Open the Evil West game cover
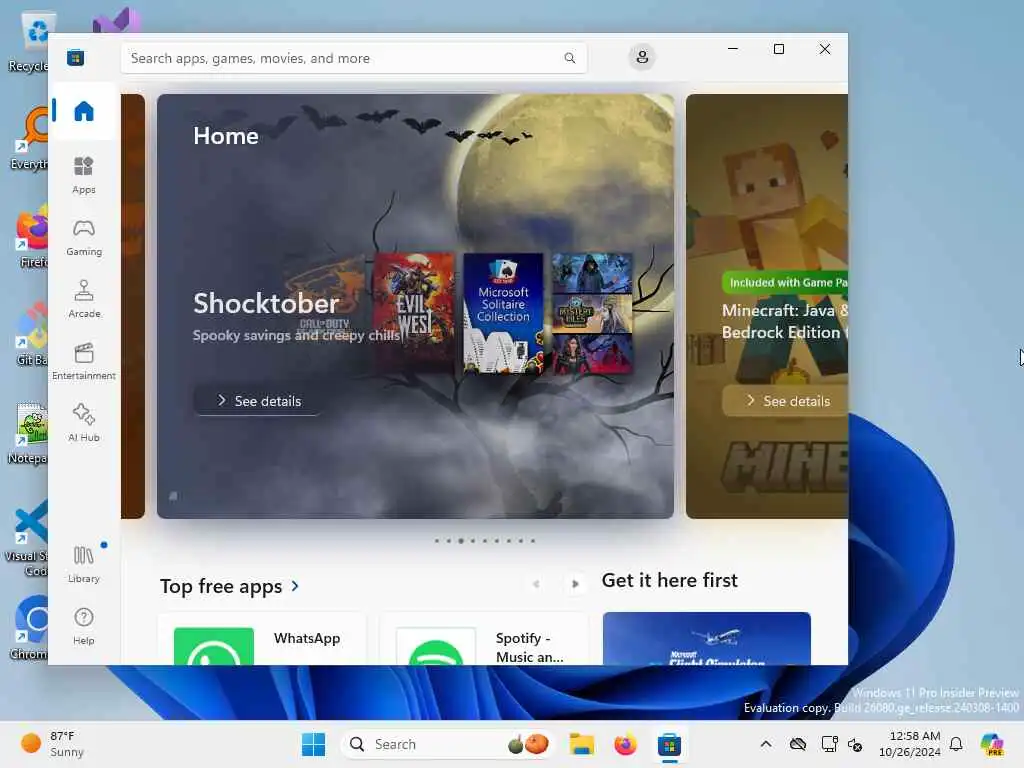This screenshot has width=1024, height=768. click(413, 313)
